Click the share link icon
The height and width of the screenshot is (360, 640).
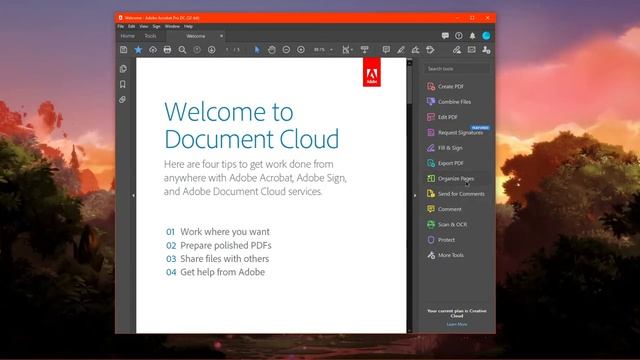[457, 50]
